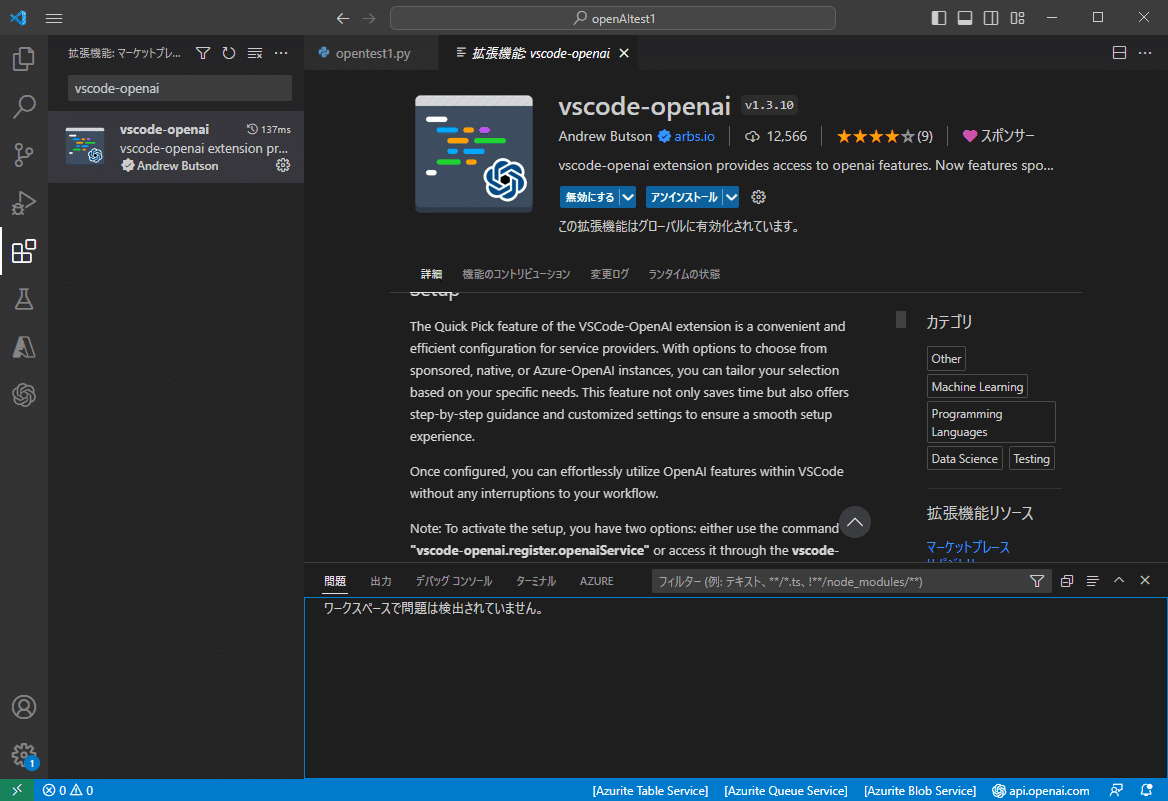Image resolution: width=1168 pixels, height=801 pixels.
Task: Switch to the 変更ログ tab
Action: pyautogui.click(x=608, y=273)
